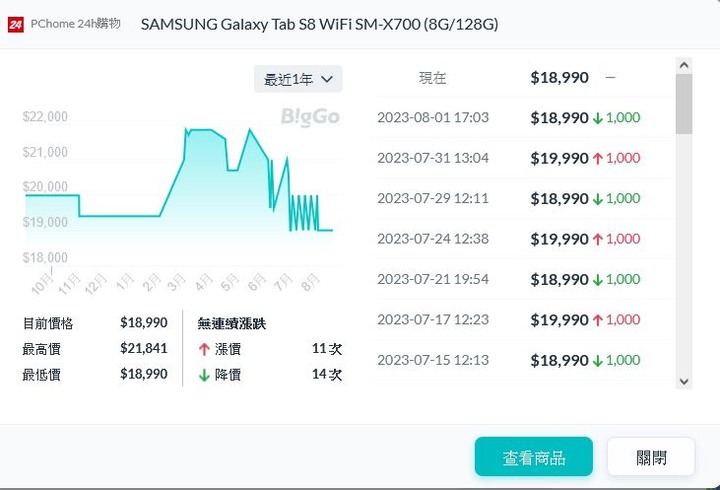Open the 最近1年 time range dropdown
Viewport: 720px width, 490px height.
pyautogui.click(x=298, y=79)
